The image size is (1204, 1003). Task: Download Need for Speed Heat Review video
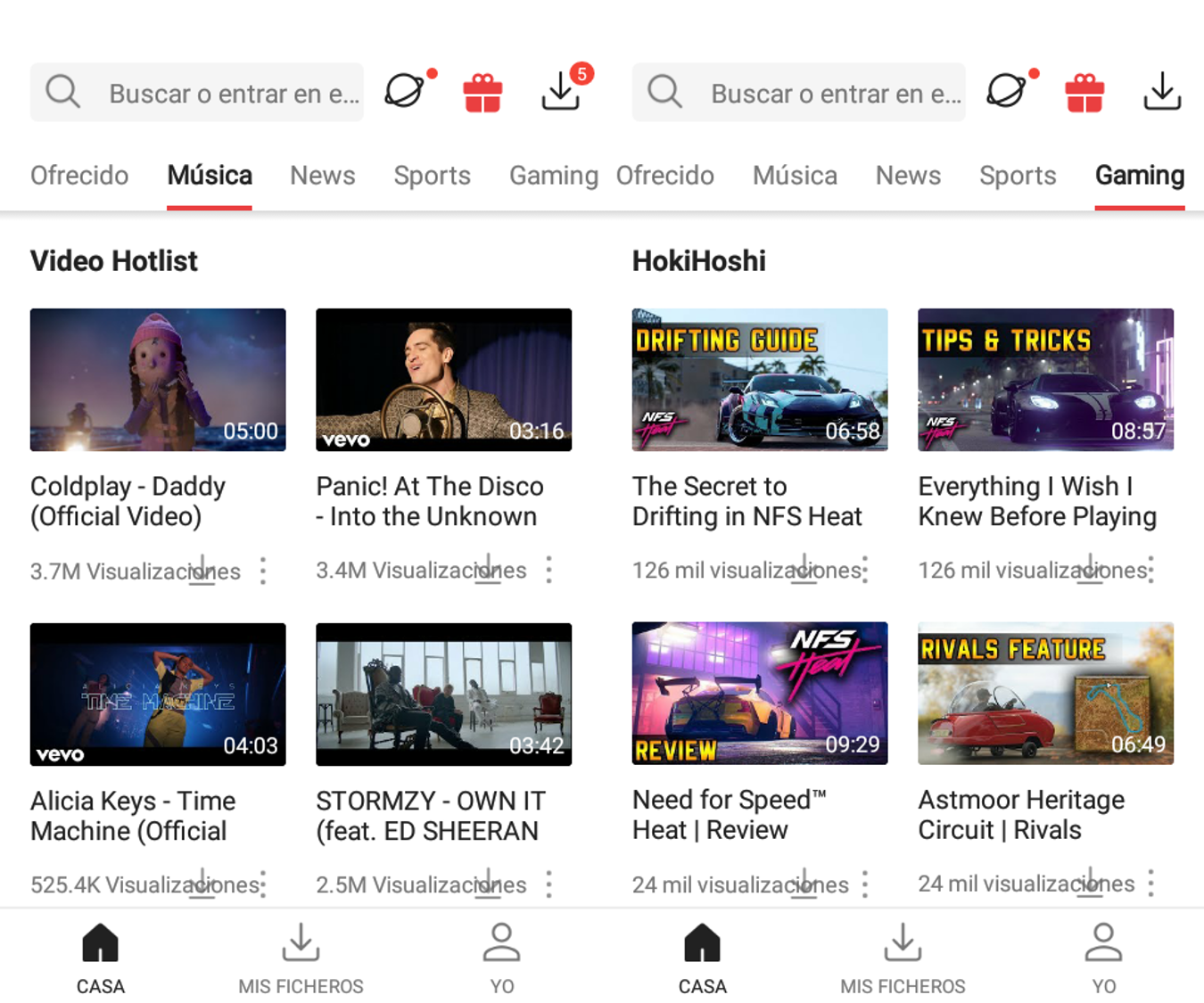pos(804,883)
